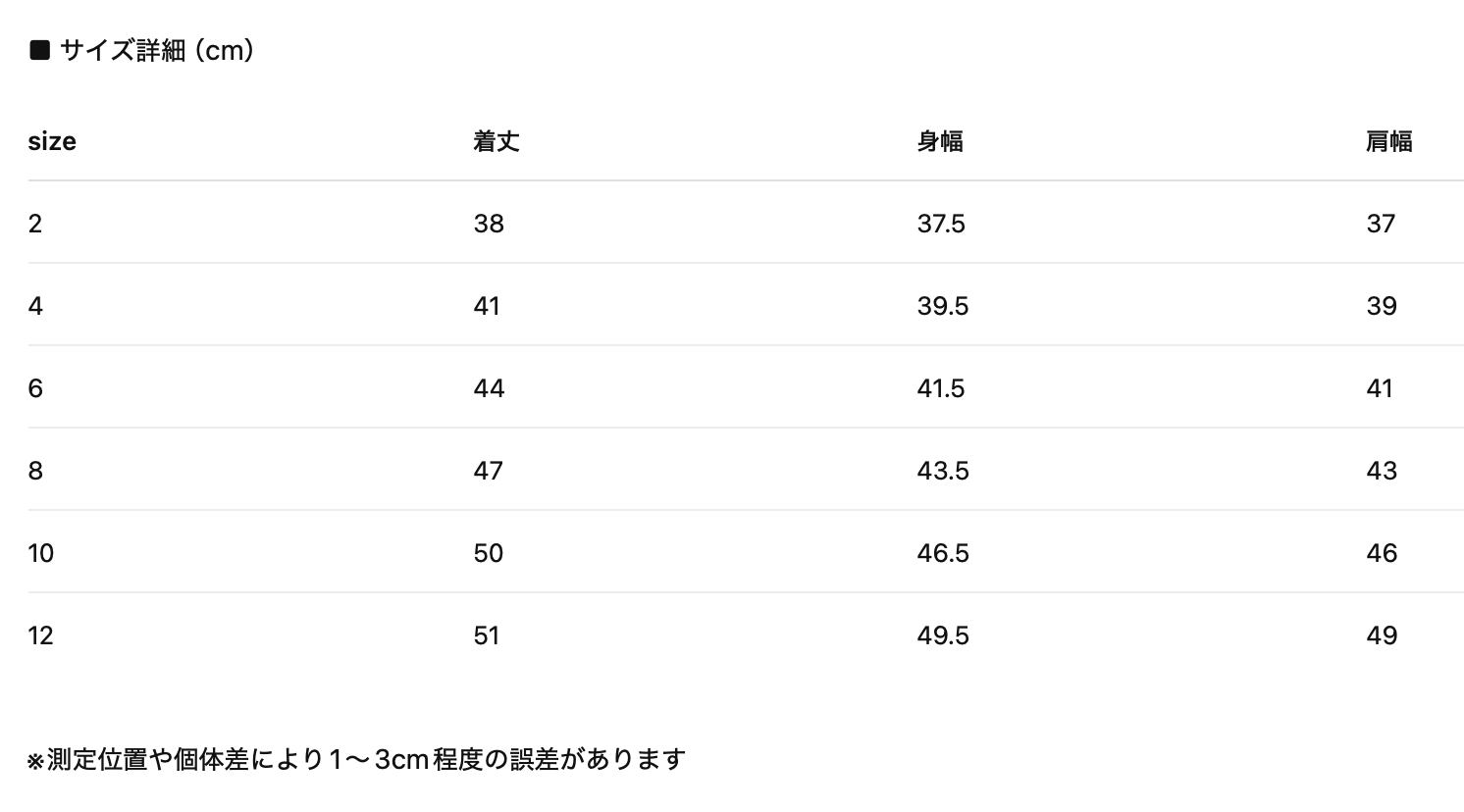Click the 身幅 column header

tap(940, 141)
